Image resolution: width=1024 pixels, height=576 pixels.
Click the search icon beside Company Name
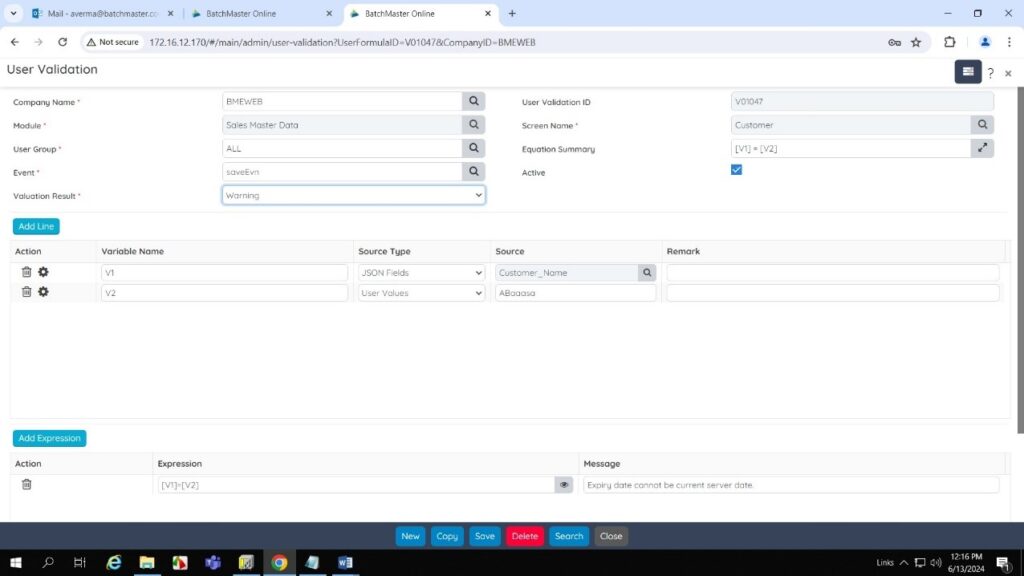pyautogui.click(x=474, y=101)
